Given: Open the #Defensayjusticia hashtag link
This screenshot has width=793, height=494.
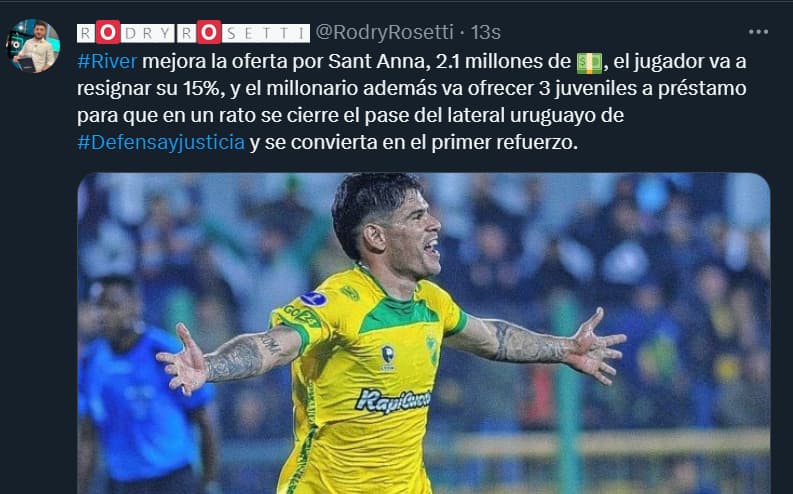Looking at the screenshot, I should (x=161, y=143).
